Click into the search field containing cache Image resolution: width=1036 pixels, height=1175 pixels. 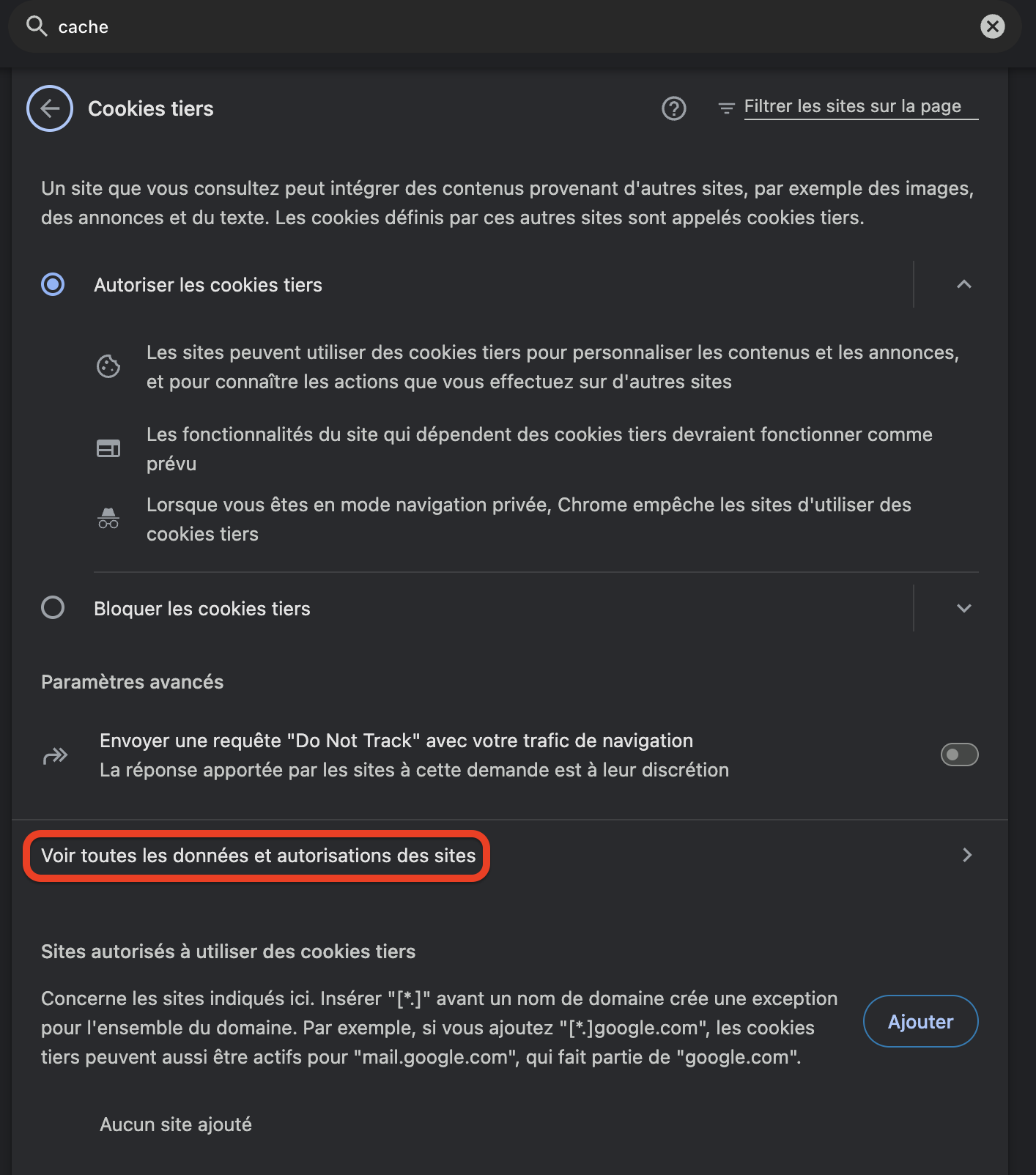click(513, 26)
